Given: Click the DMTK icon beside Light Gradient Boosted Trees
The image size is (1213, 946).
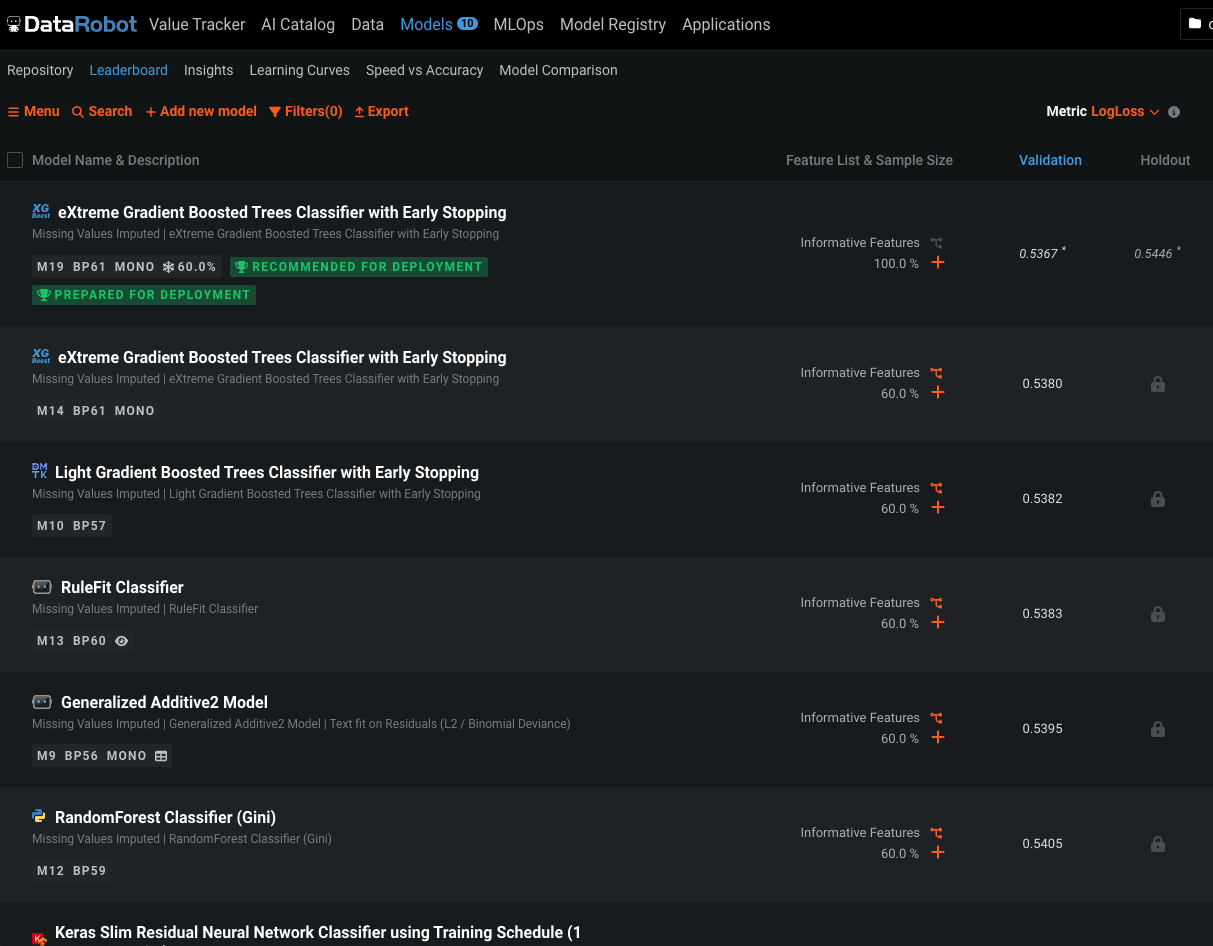Looking at the screenshot, I should (x=40, y=471).
